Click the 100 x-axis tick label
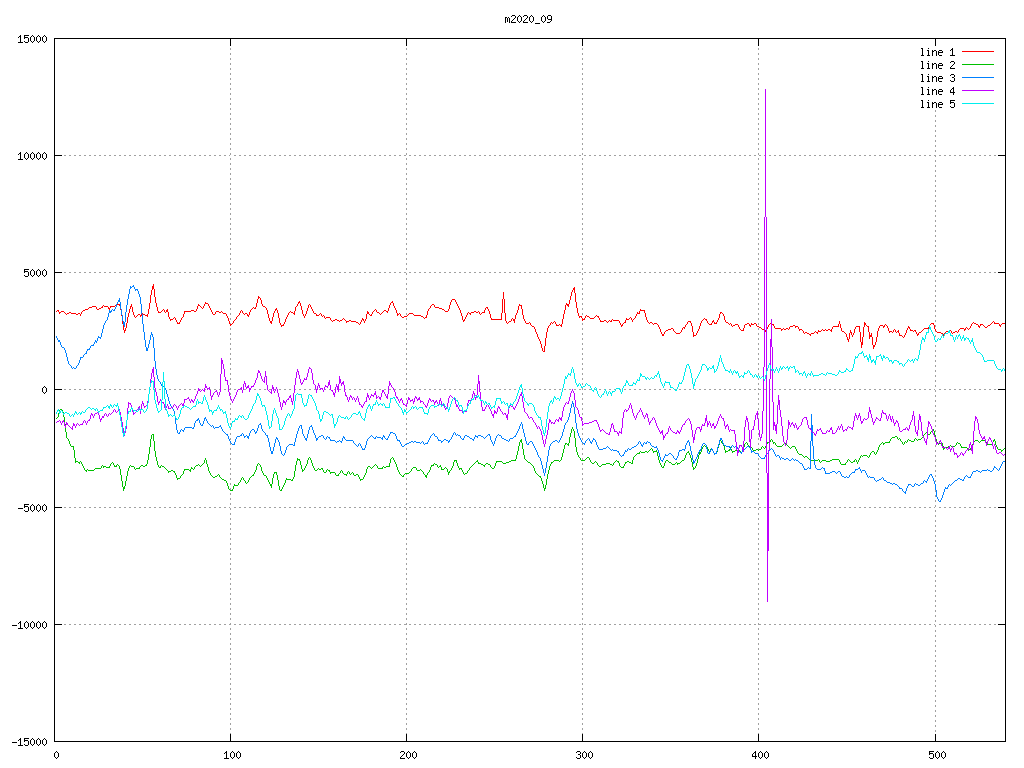Screen dimensions: 1024x768 [231, 756]
